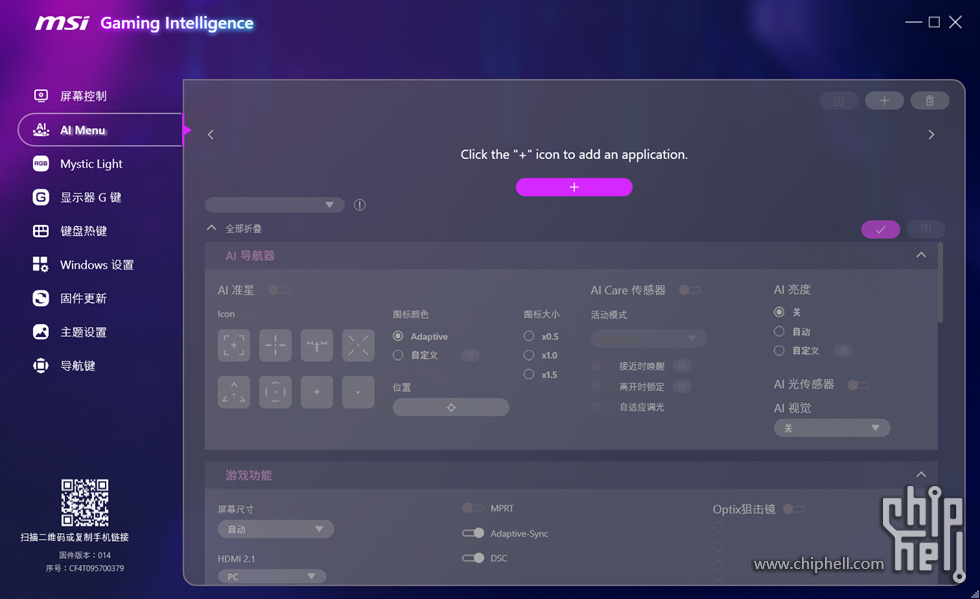This screenshot has width=980, height=599.
Task: Toggle the AI 准星 switch
Action: [277, 290]
